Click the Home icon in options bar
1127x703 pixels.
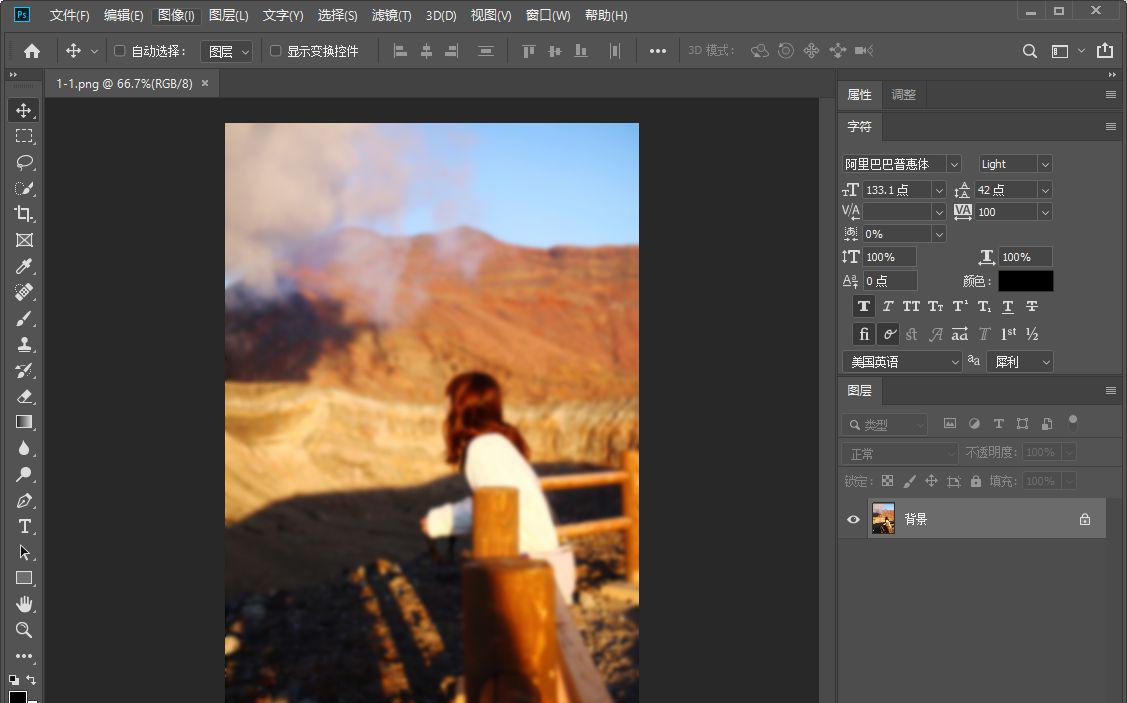click(x=32, y=51)
